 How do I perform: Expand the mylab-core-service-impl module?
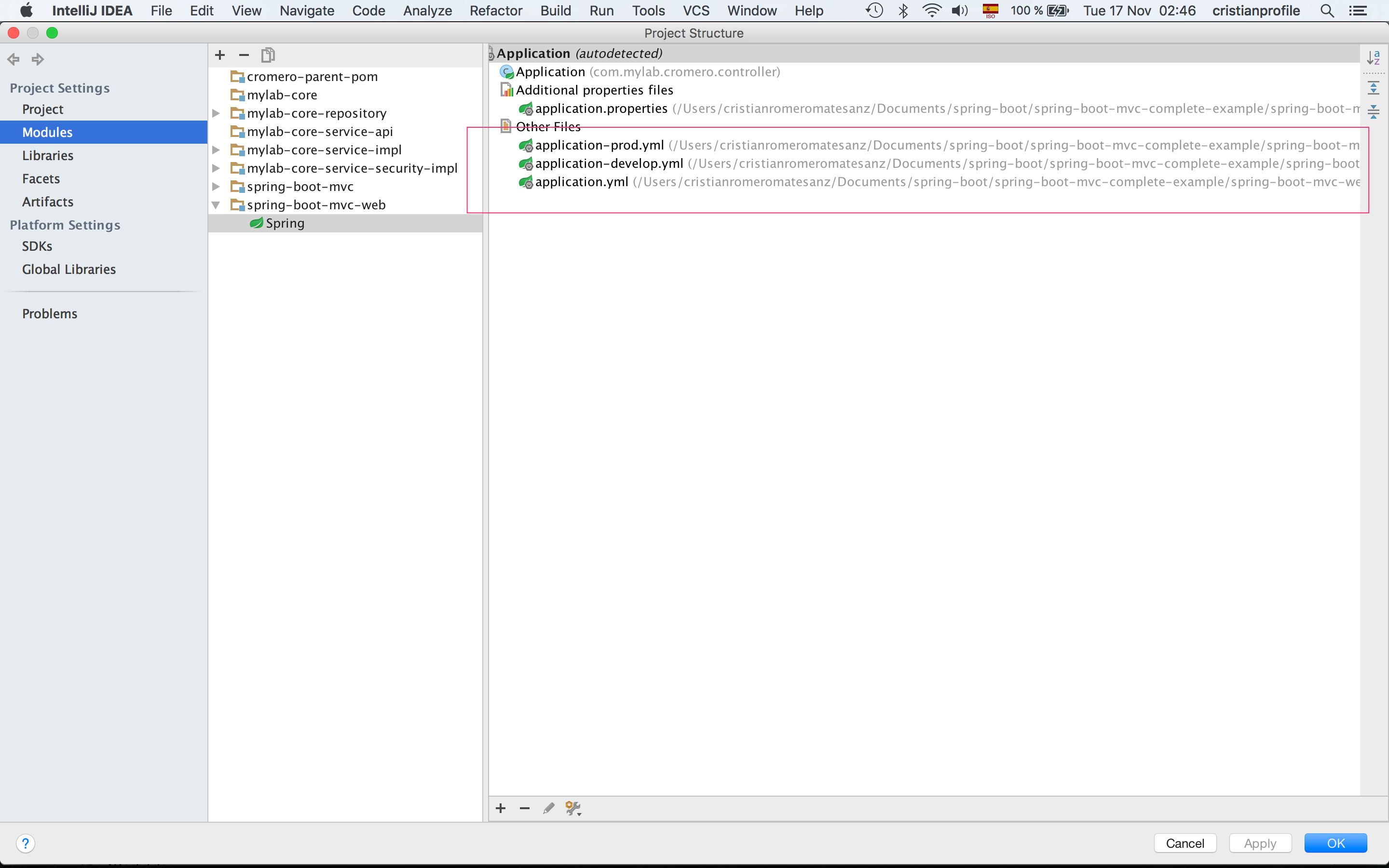click(216, 150)
